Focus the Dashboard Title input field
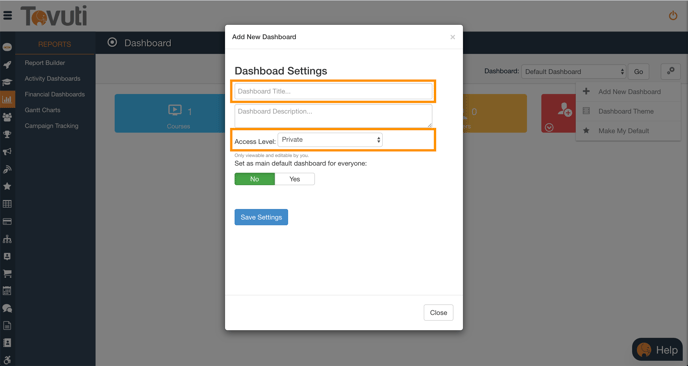The height and width of the screenshot is (366, 688). coord(333,91)
